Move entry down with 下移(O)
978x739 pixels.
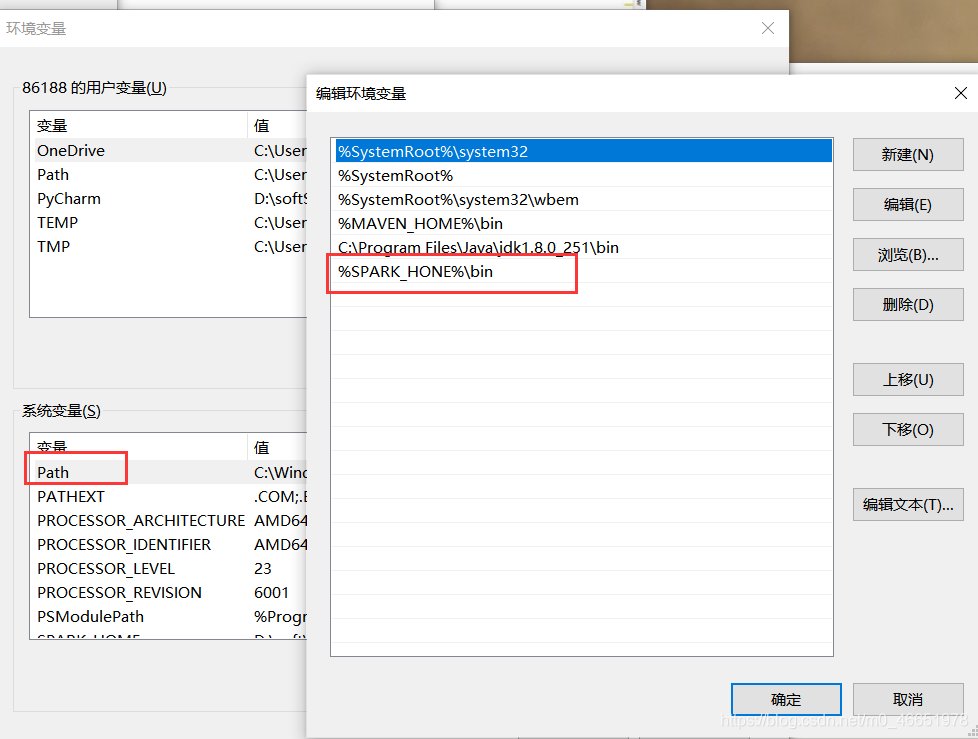tap(908, 429)
